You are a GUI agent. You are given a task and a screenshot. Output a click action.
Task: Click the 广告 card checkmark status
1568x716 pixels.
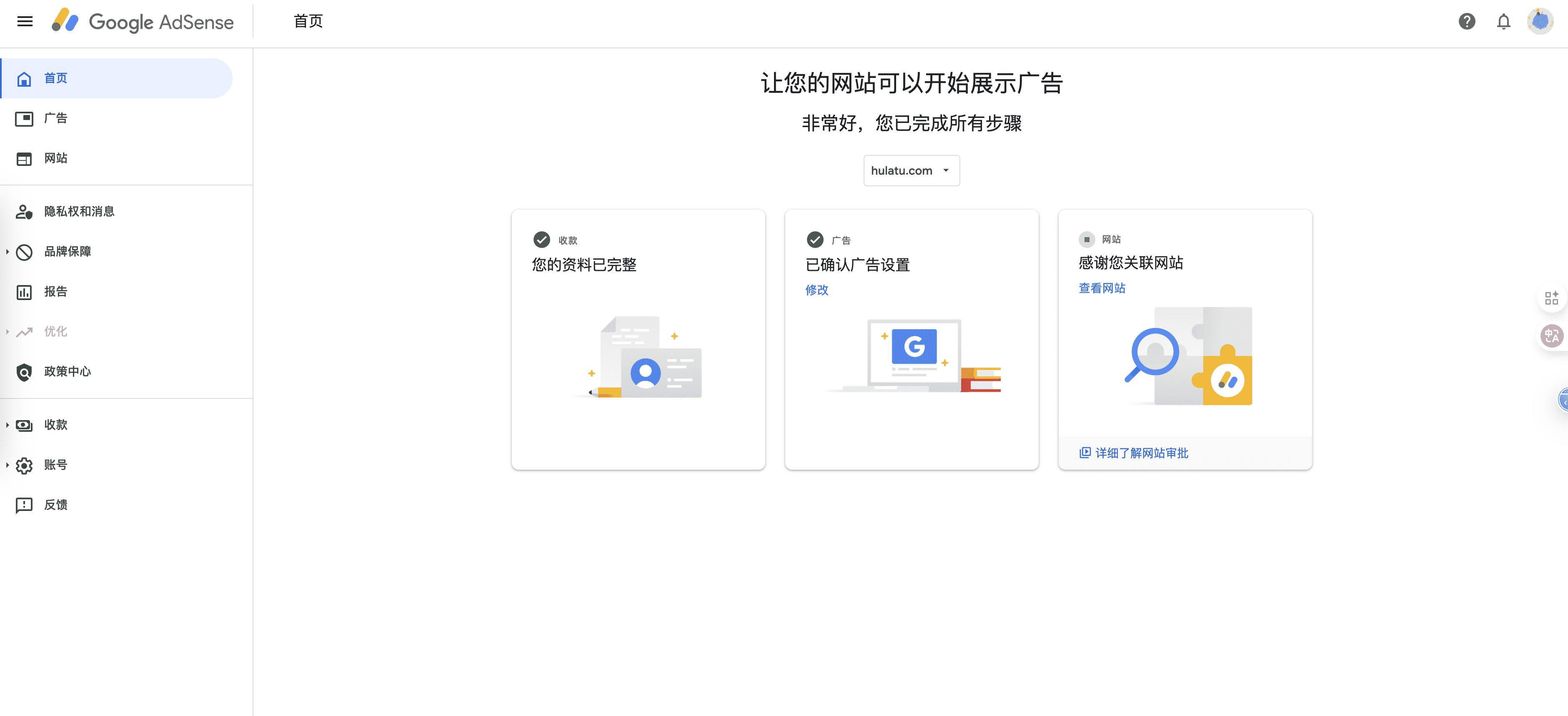point(814,240)
